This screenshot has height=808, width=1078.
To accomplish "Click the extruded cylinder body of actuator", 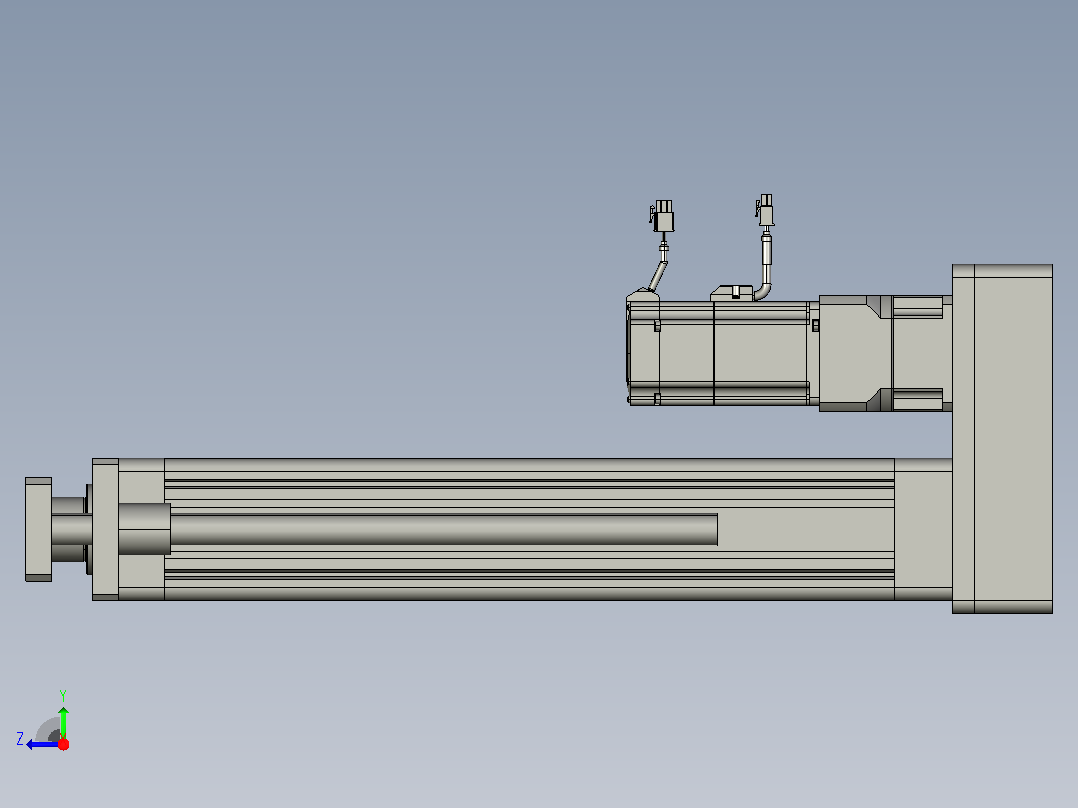I will 529,529.
